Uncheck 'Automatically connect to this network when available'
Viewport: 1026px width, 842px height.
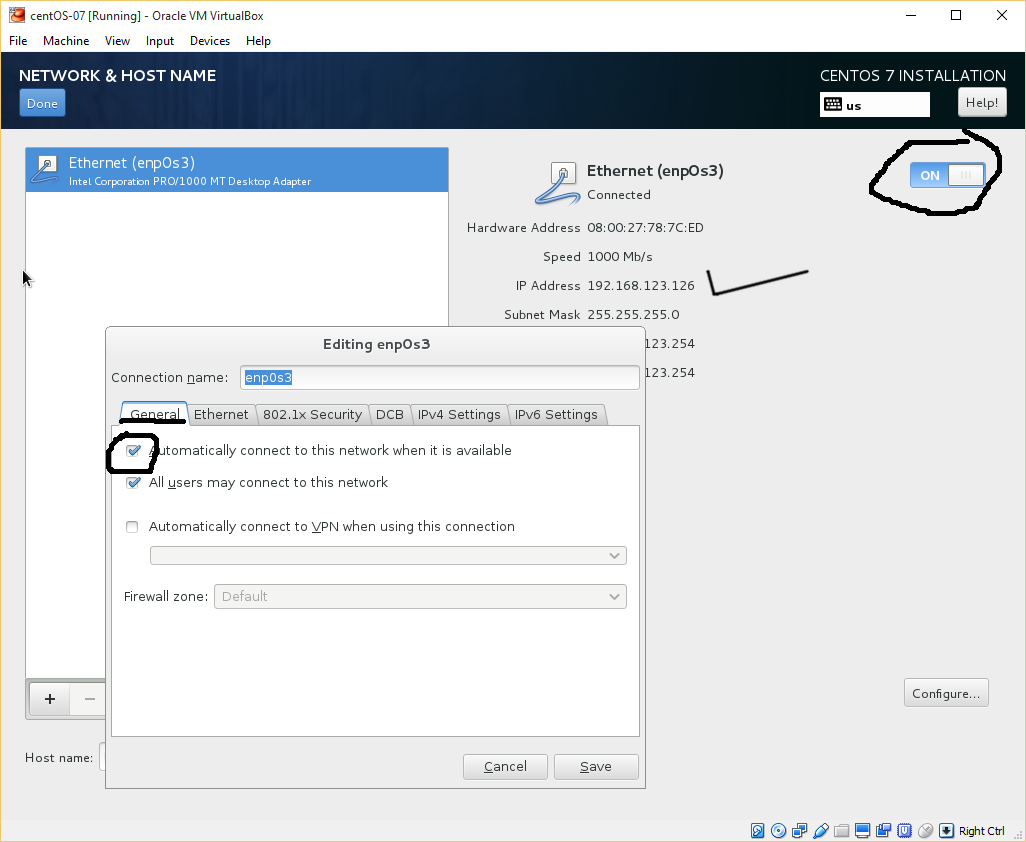coord(133,451)
